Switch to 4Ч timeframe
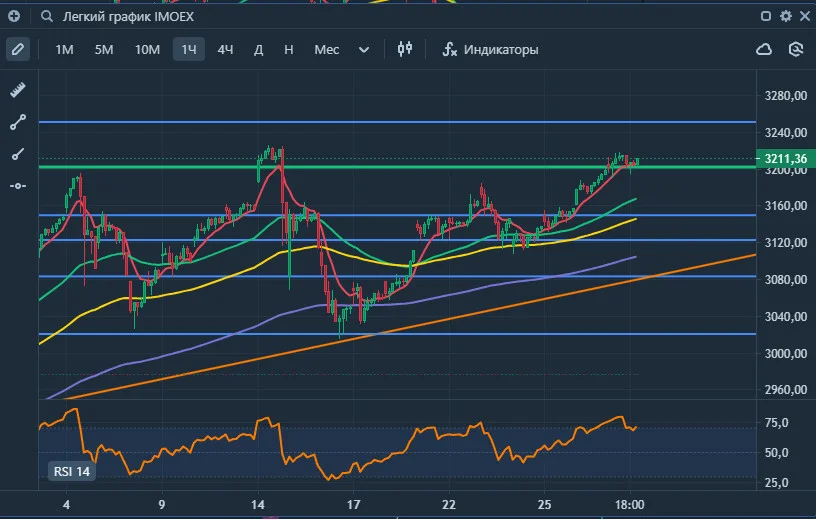The image size is (816, 520). tap(225, 49)
